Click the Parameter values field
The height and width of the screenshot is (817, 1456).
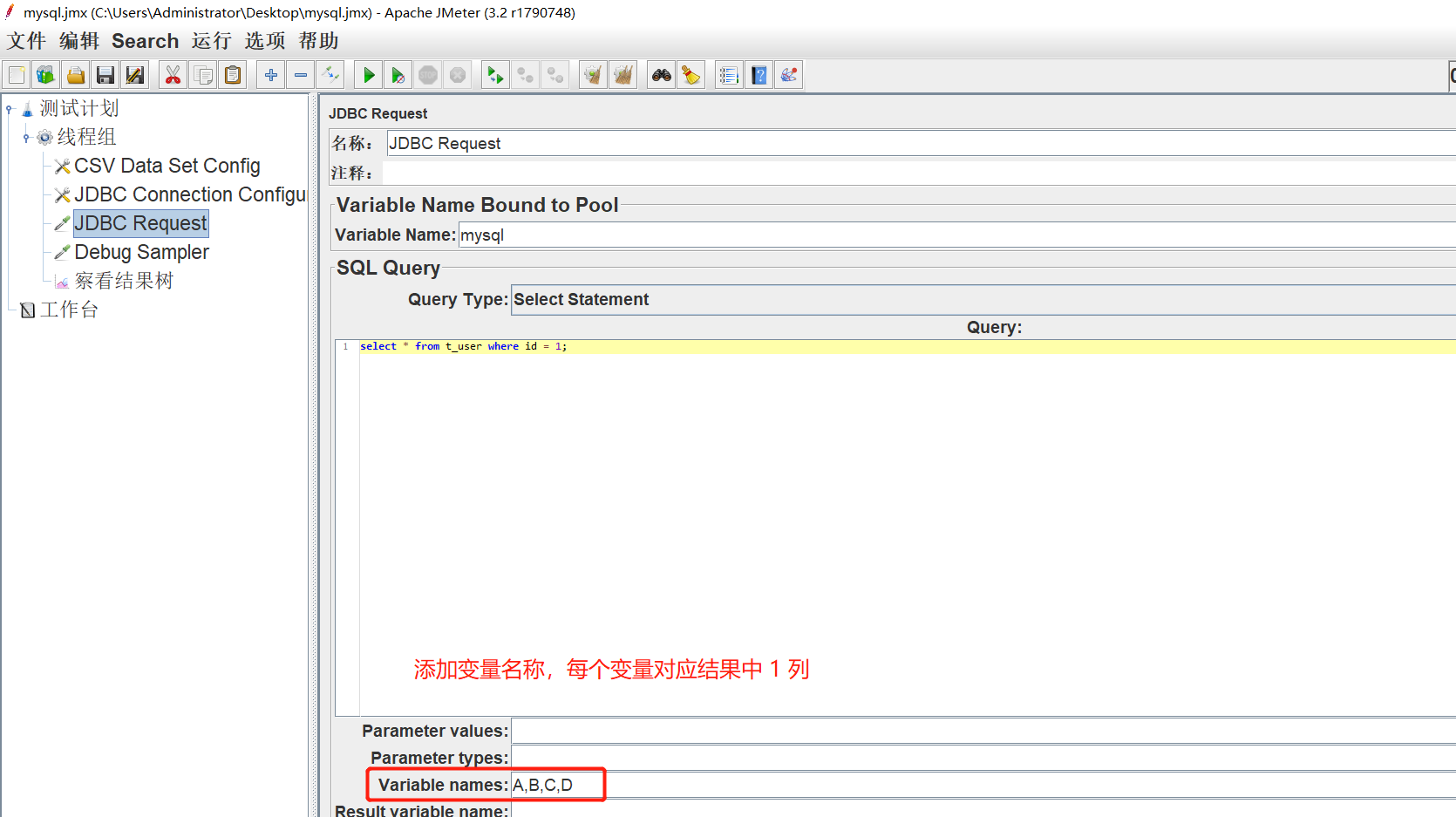[x=983, y=732]
